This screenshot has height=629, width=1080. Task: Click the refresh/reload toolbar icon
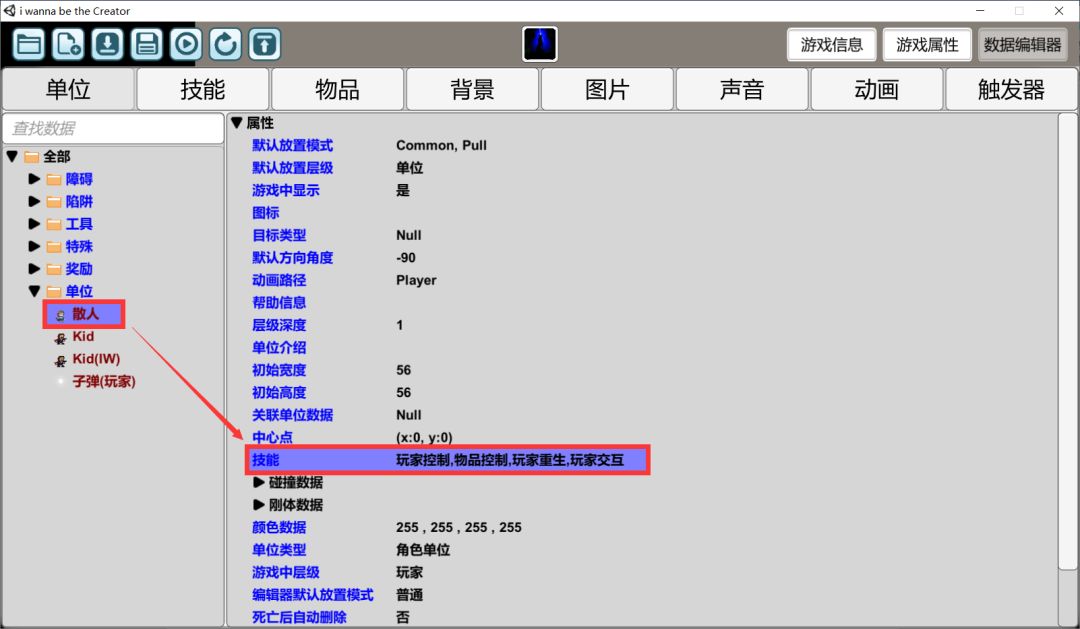(x=225, y=44)
